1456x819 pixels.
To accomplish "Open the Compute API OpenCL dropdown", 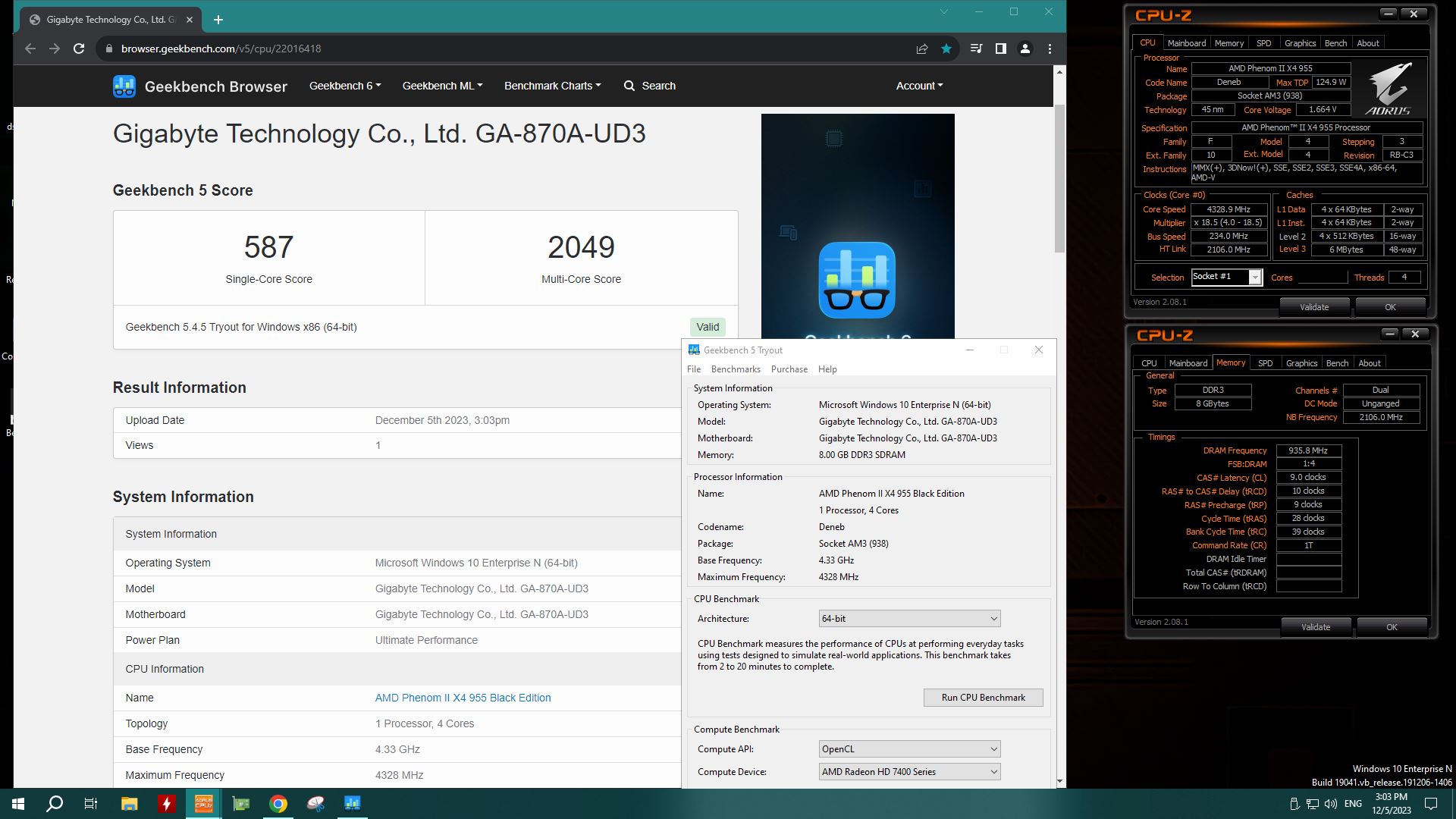I will [x=909, y=749].
